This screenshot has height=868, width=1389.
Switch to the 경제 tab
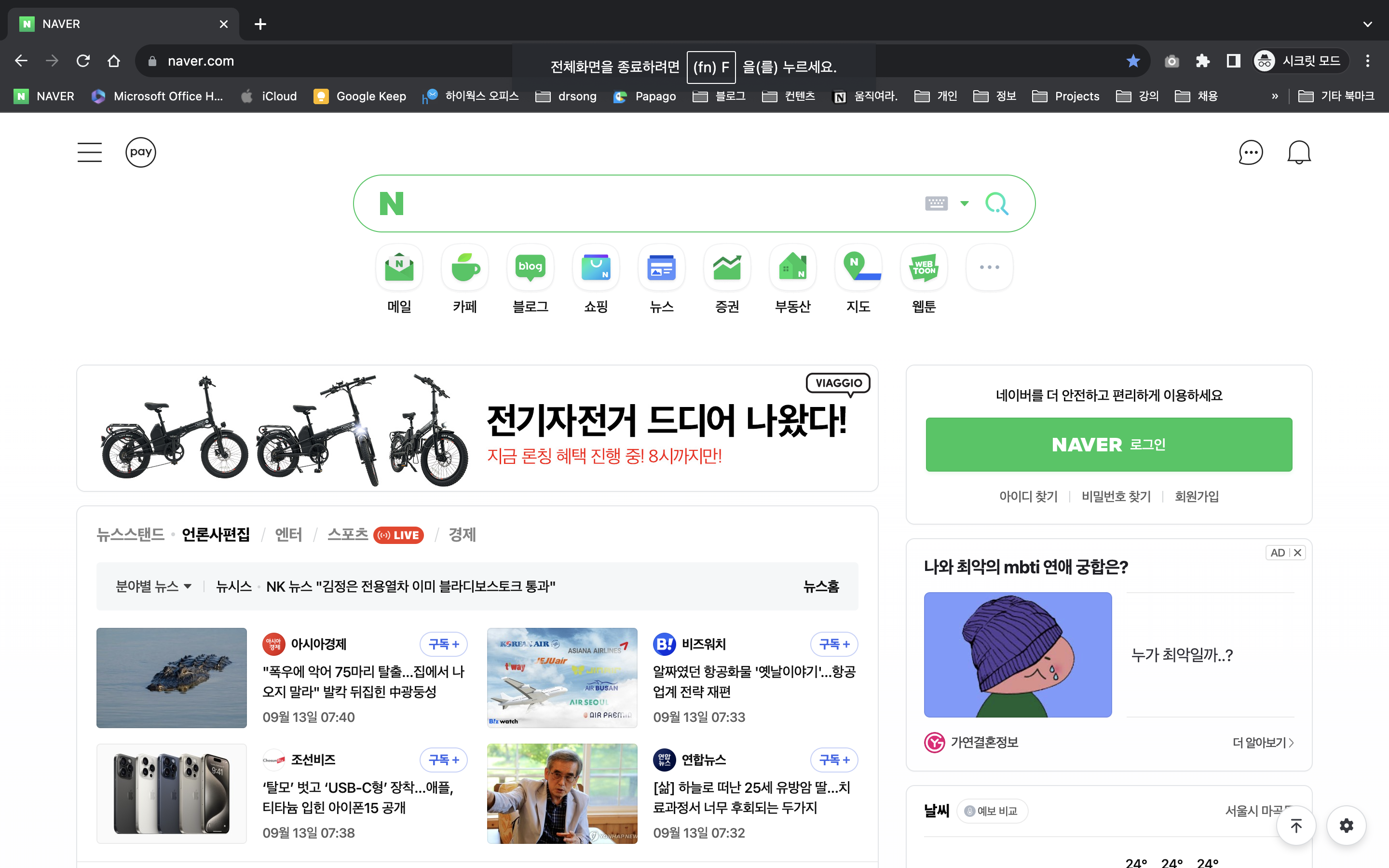(x=462, y=534)
